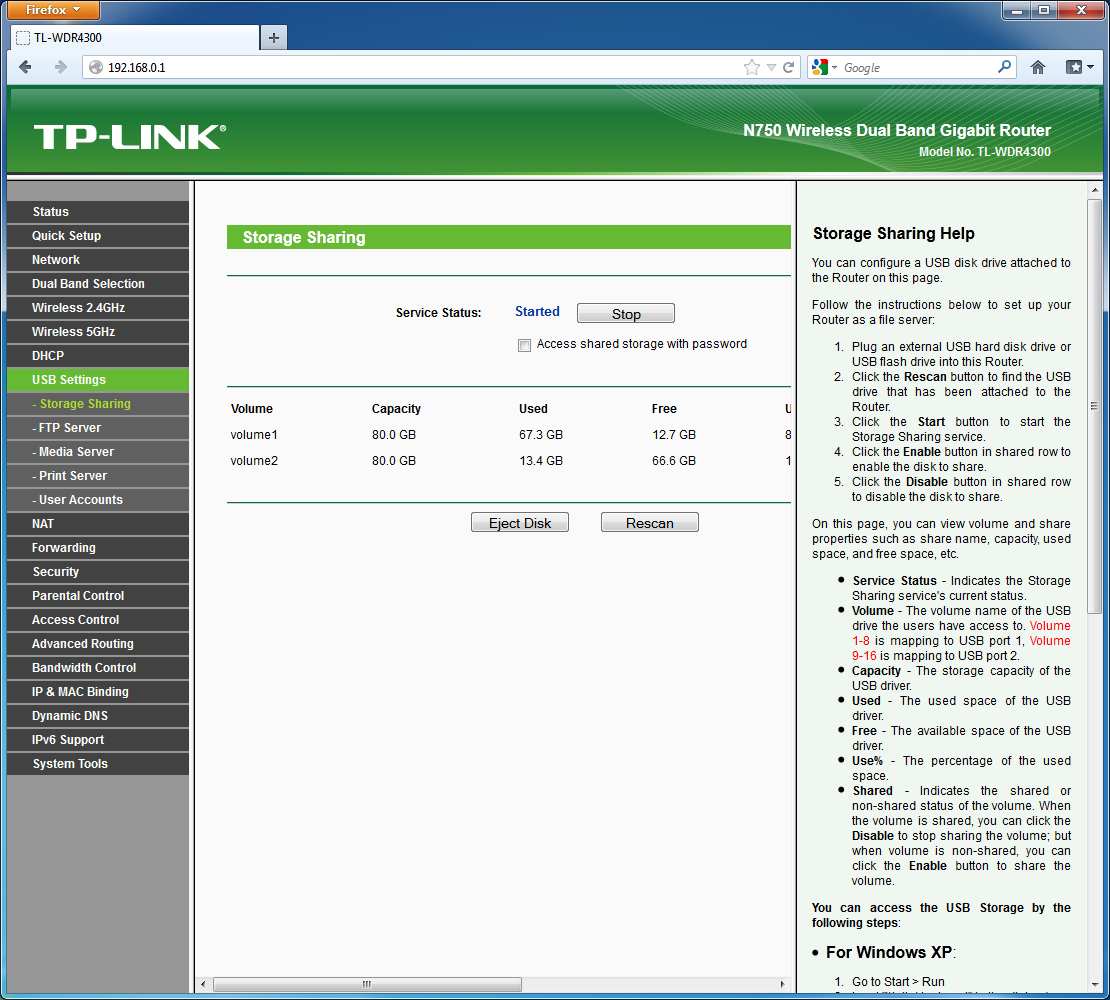Click the search magnifier icon

[x=1004, y=67]
